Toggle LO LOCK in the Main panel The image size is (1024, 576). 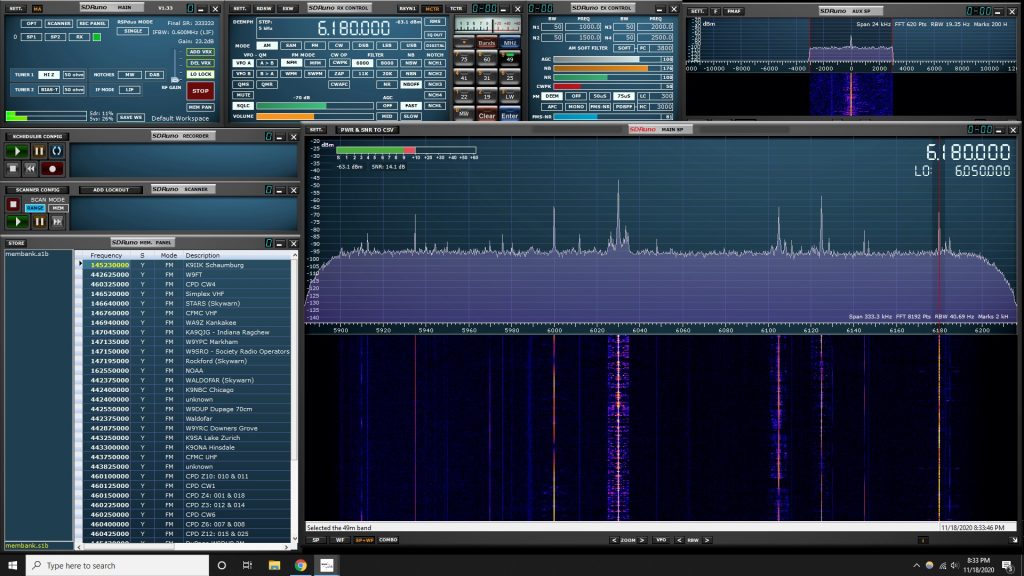200,74
